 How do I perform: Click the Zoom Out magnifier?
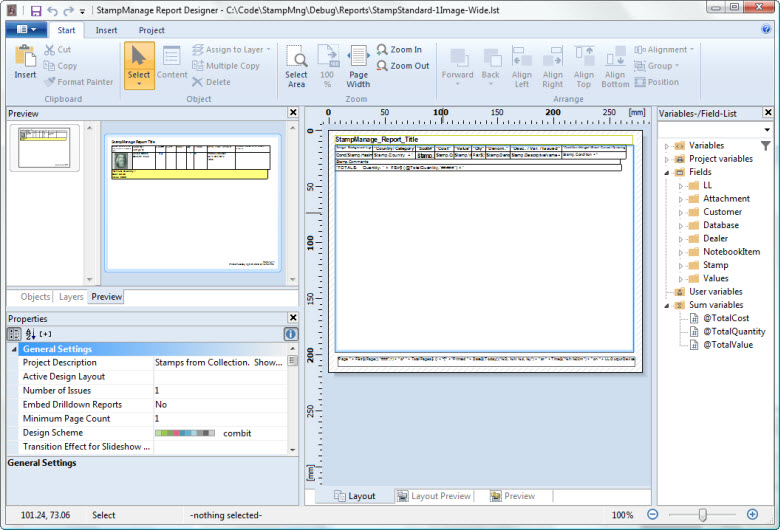(x=382, y=66)
